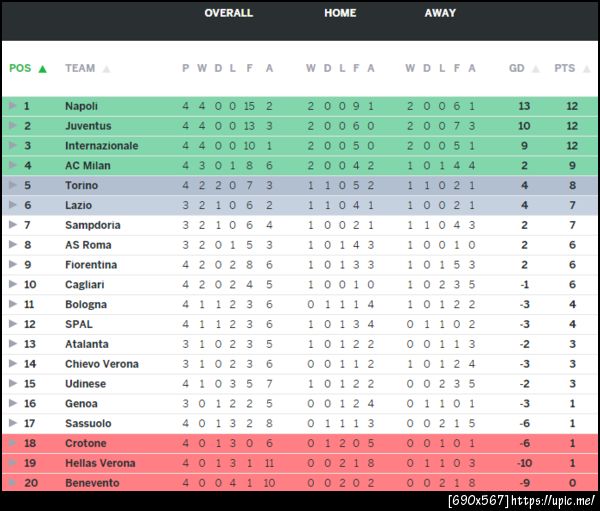Screen dimensions: 600x511
Task: Expand the Sampdoria row triangle
Action: click(x=12, y=225)
